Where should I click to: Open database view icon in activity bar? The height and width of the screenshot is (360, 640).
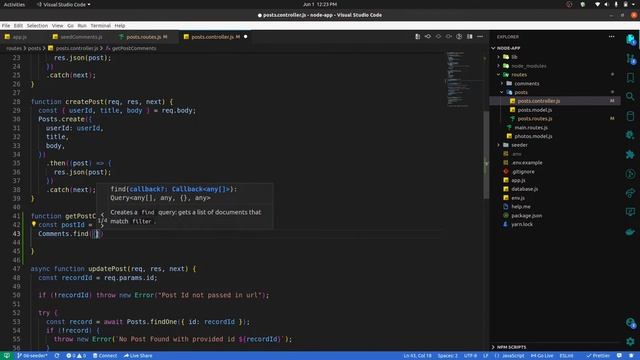(630, 116)
